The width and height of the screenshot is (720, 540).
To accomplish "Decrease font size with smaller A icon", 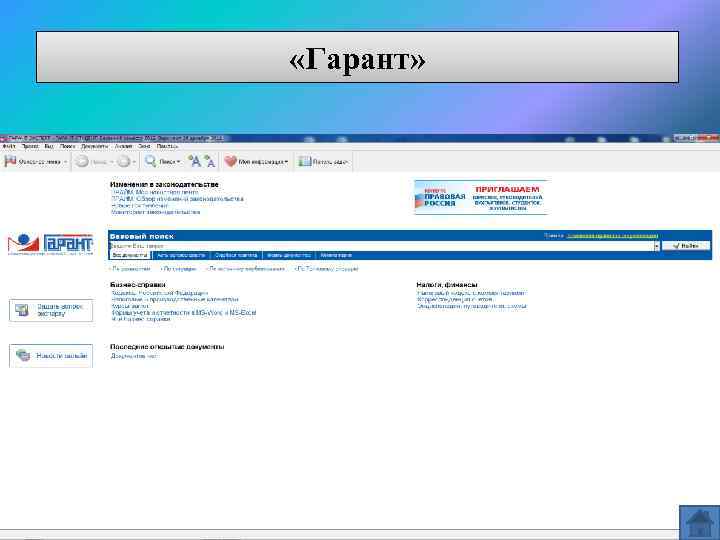I will coord(209,161).
